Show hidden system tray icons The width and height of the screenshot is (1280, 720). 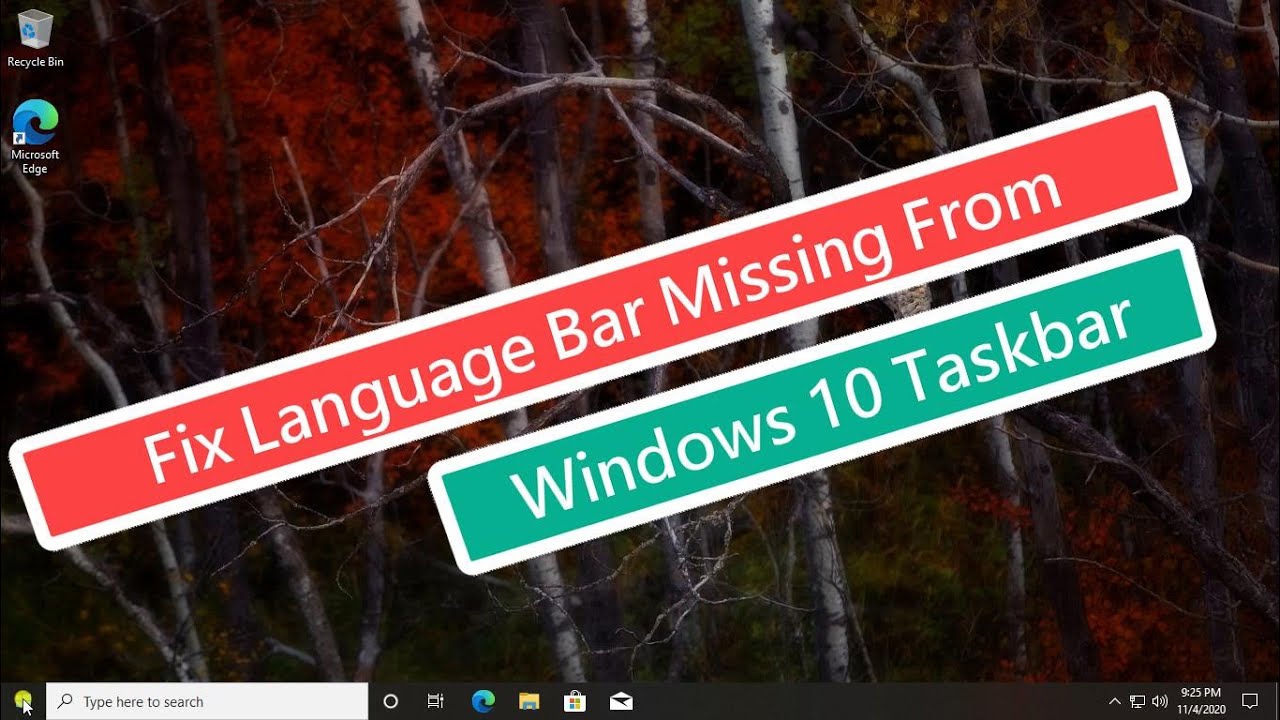(1115, 702)
